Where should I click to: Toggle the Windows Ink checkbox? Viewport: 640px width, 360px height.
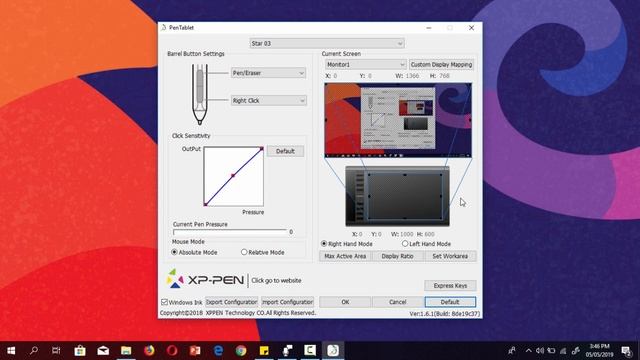164,302
